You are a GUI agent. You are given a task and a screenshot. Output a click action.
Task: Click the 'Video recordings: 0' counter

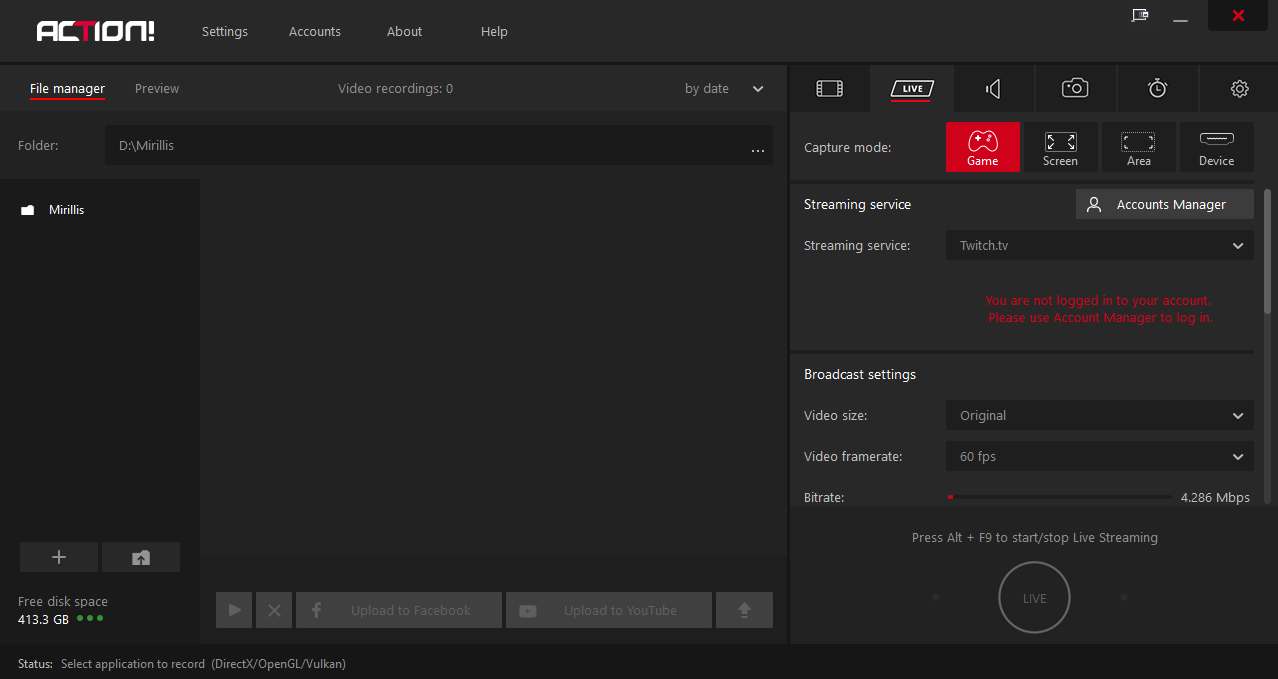tap(395, 89)
